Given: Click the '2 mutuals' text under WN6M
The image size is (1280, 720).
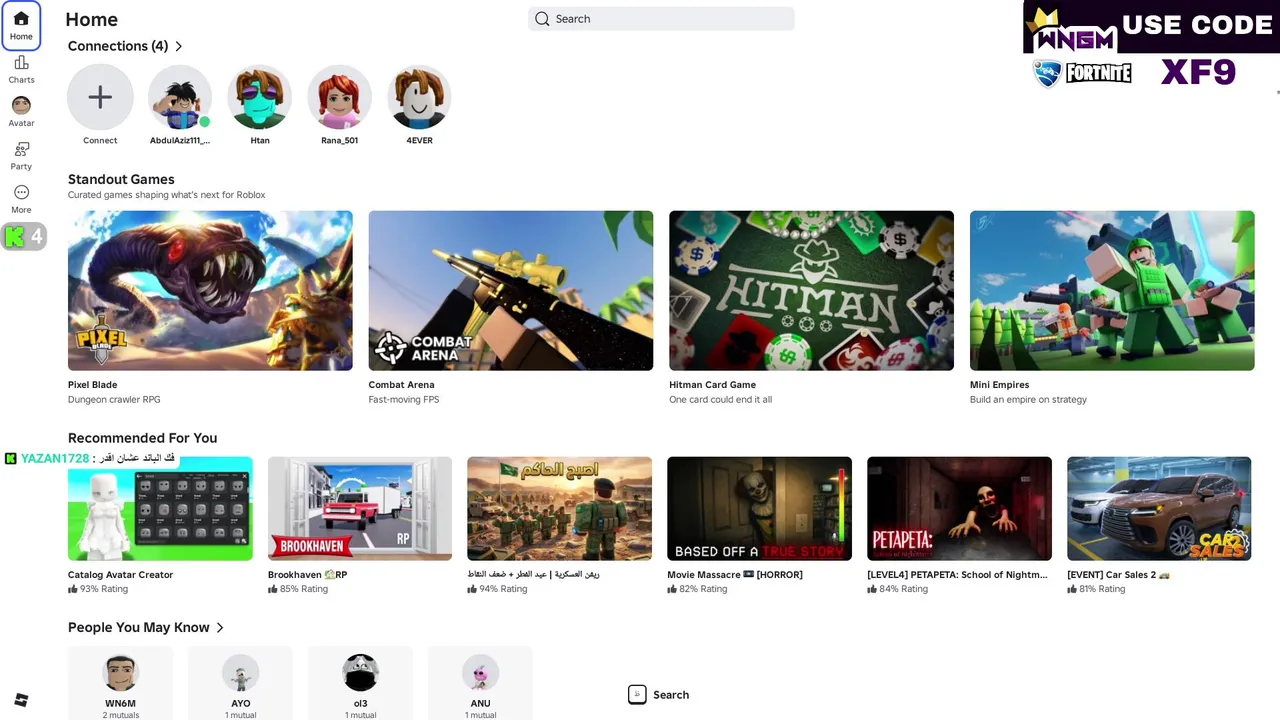Looking at the screenshot, I should [x=120, y=716].
